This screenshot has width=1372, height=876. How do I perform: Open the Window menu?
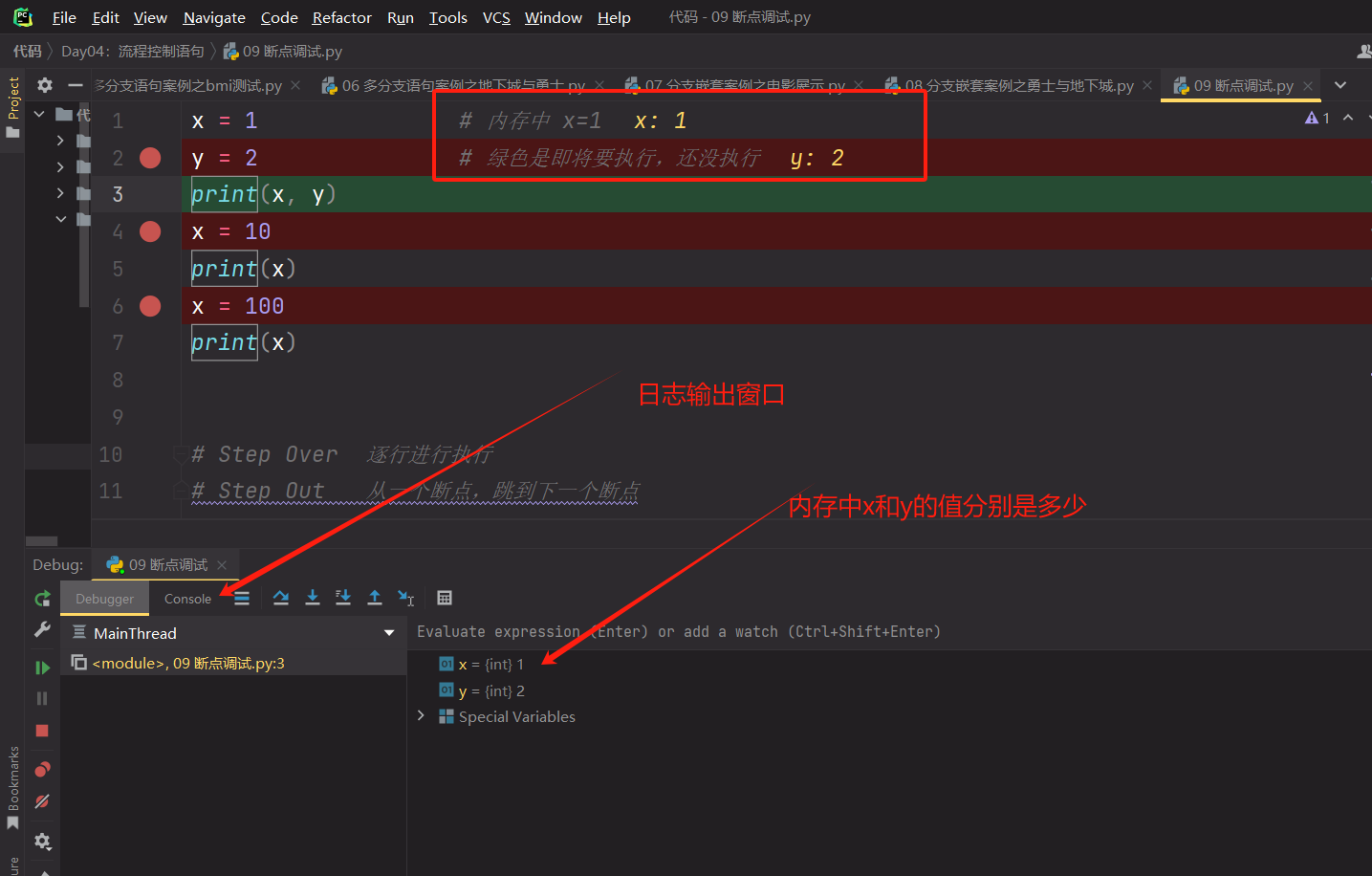pyautogui.click(x=554, y=17)
